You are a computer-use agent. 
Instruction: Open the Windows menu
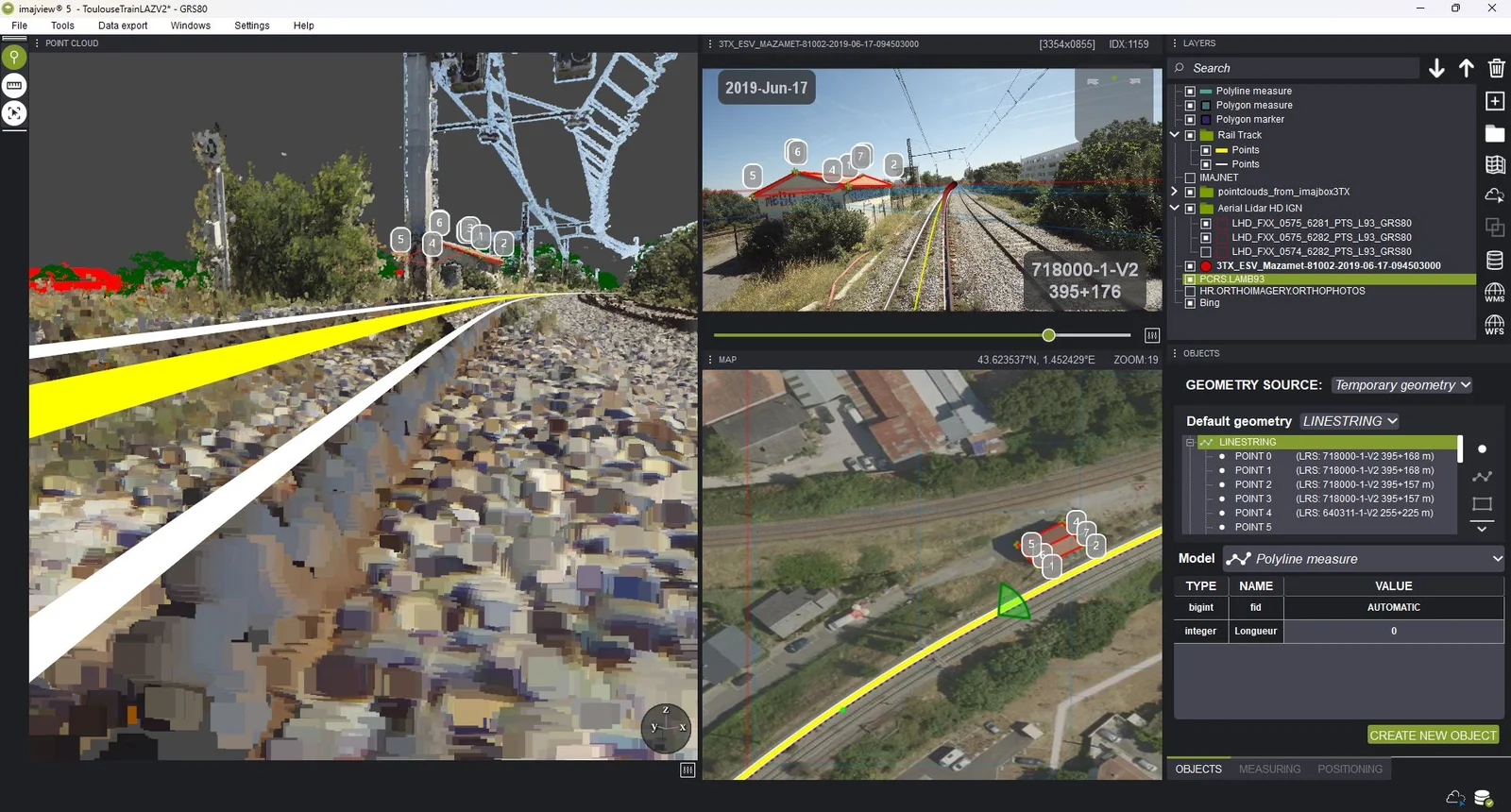coord(191,25)
